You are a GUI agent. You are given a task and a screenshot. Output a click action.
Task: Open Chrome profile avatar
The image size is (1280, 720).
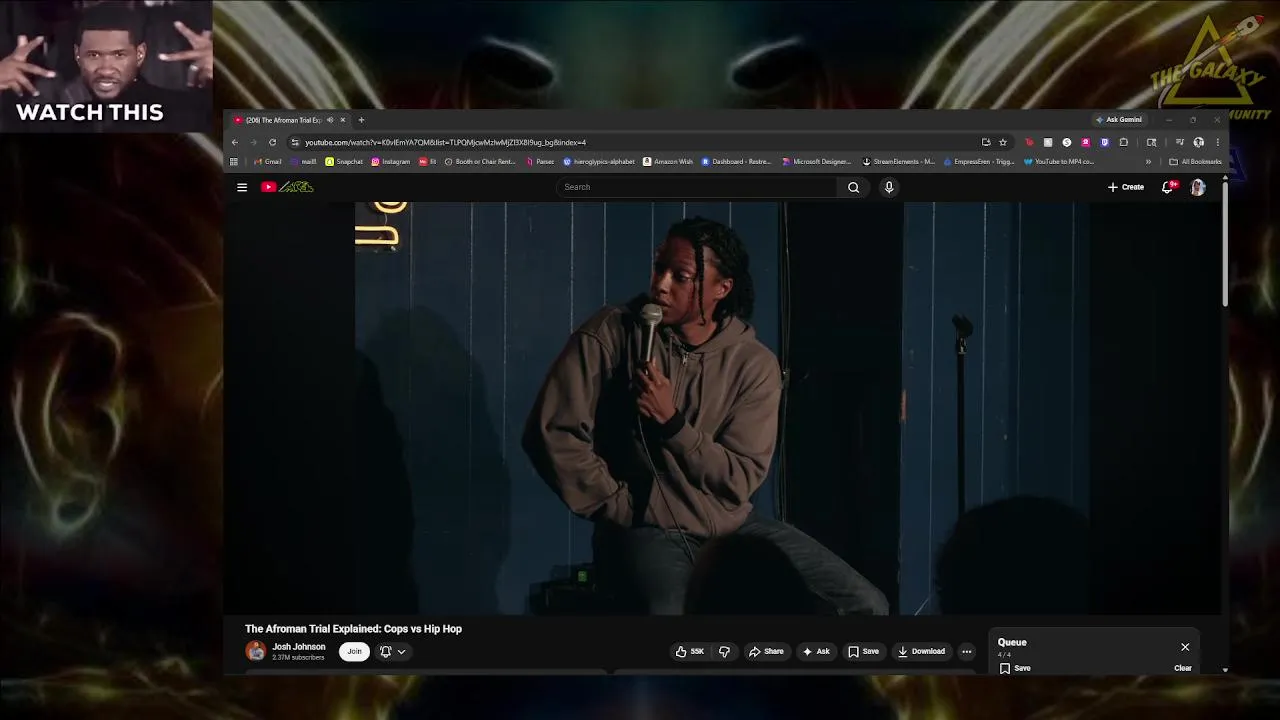tap(1198, 142)
